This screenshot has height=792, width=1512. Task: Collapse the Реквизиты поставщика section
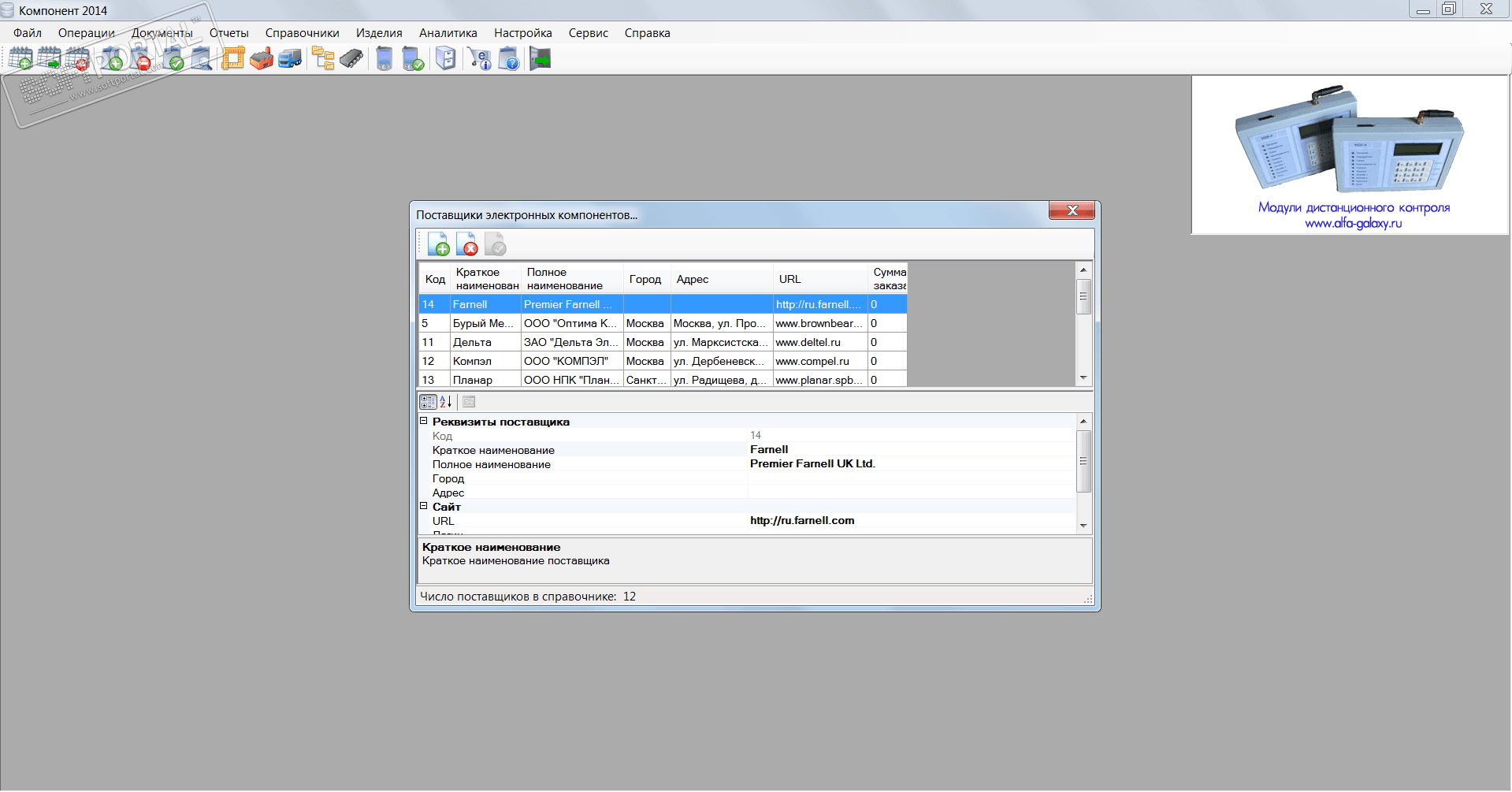pos(423,422)
